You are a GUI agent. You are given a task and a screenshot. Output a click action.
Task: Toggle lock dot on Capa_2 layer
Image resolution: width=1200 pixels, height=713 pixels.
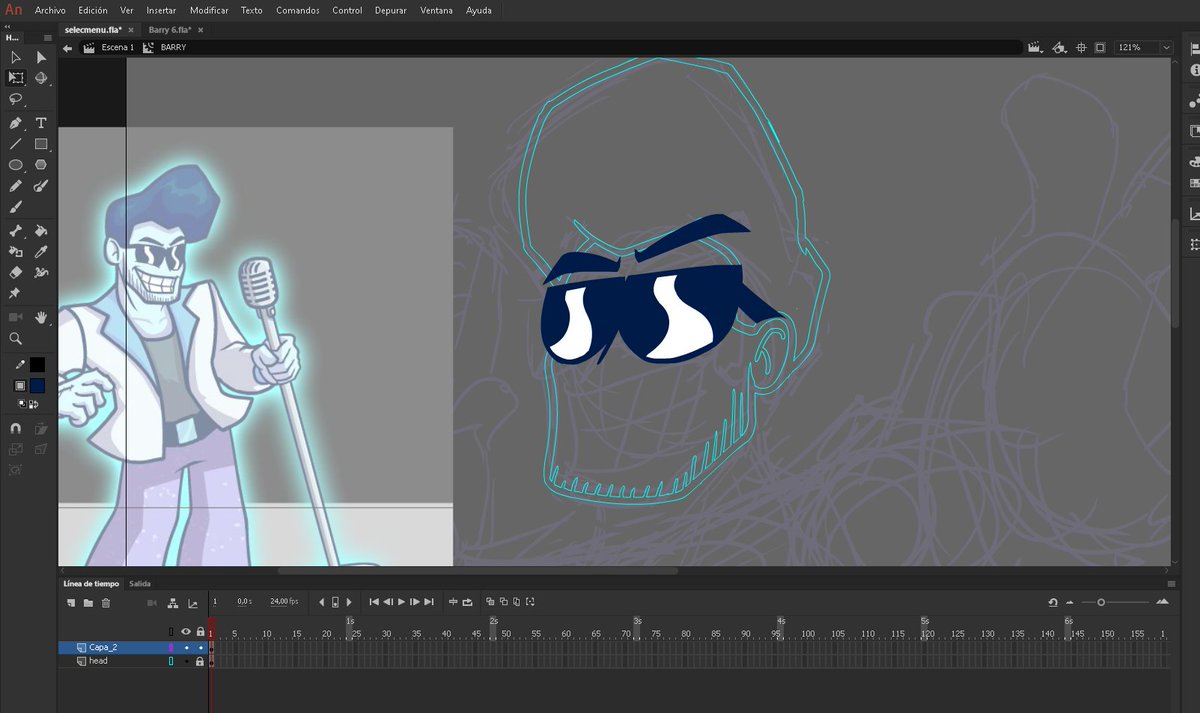(x=200, y=647)
